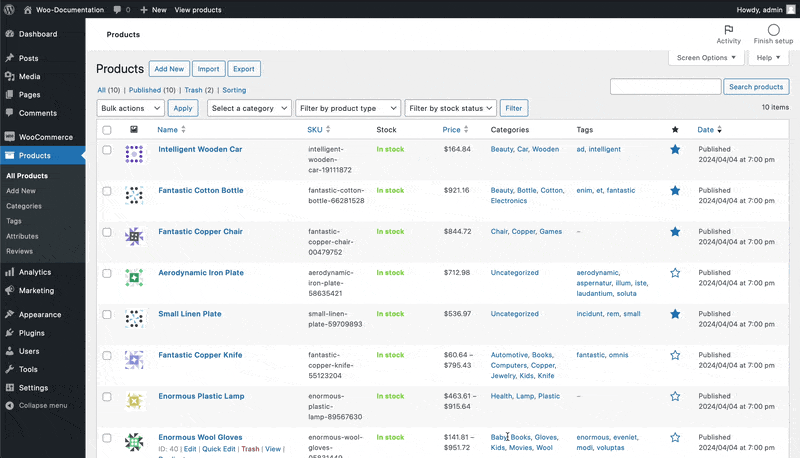Open the Select a category dropdown
The height and width of the screenshot is (458, 800).
pos(249,108)
